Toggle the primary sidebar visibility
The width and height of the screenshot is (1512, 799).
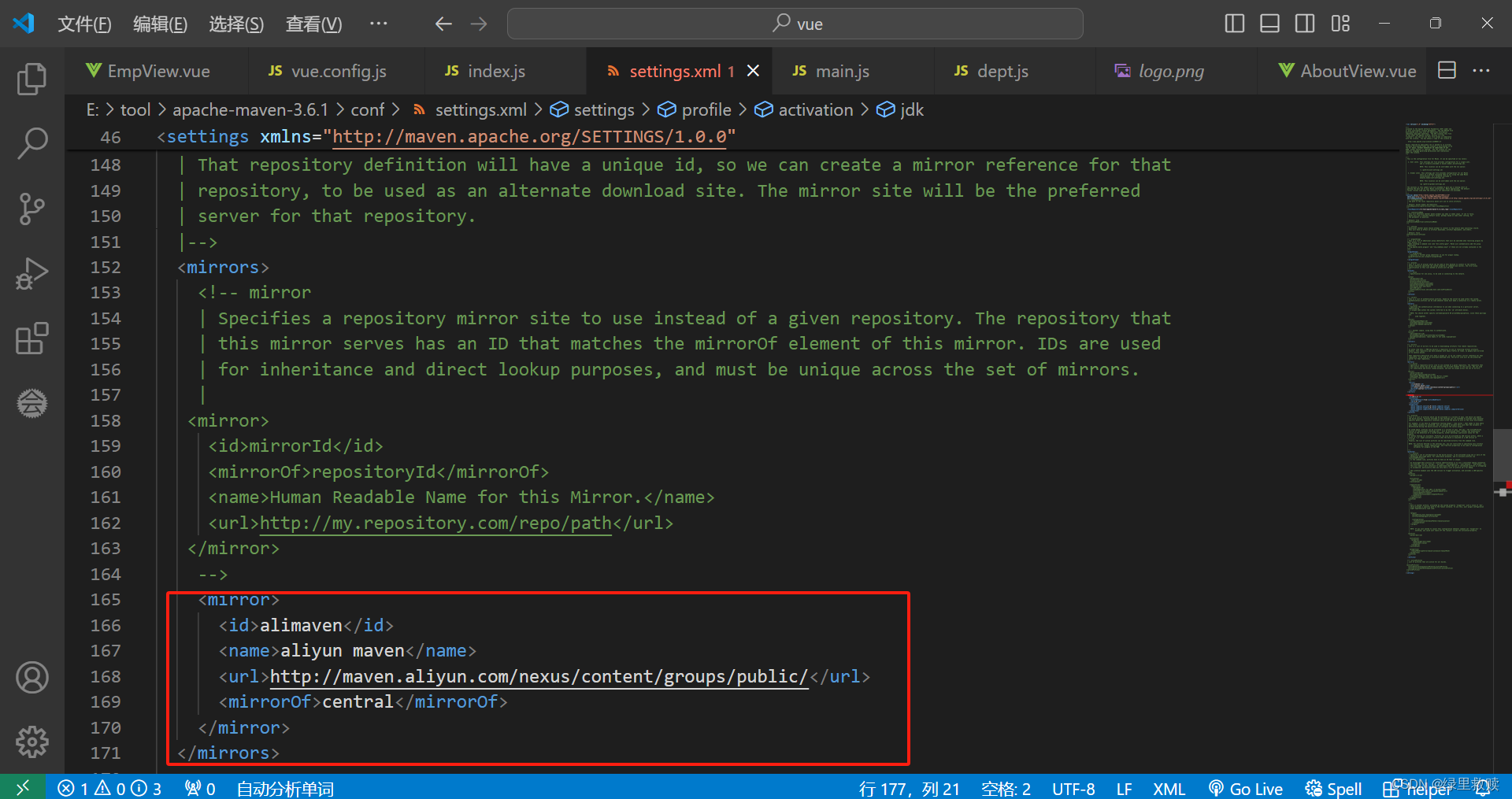pos(1233,24)
